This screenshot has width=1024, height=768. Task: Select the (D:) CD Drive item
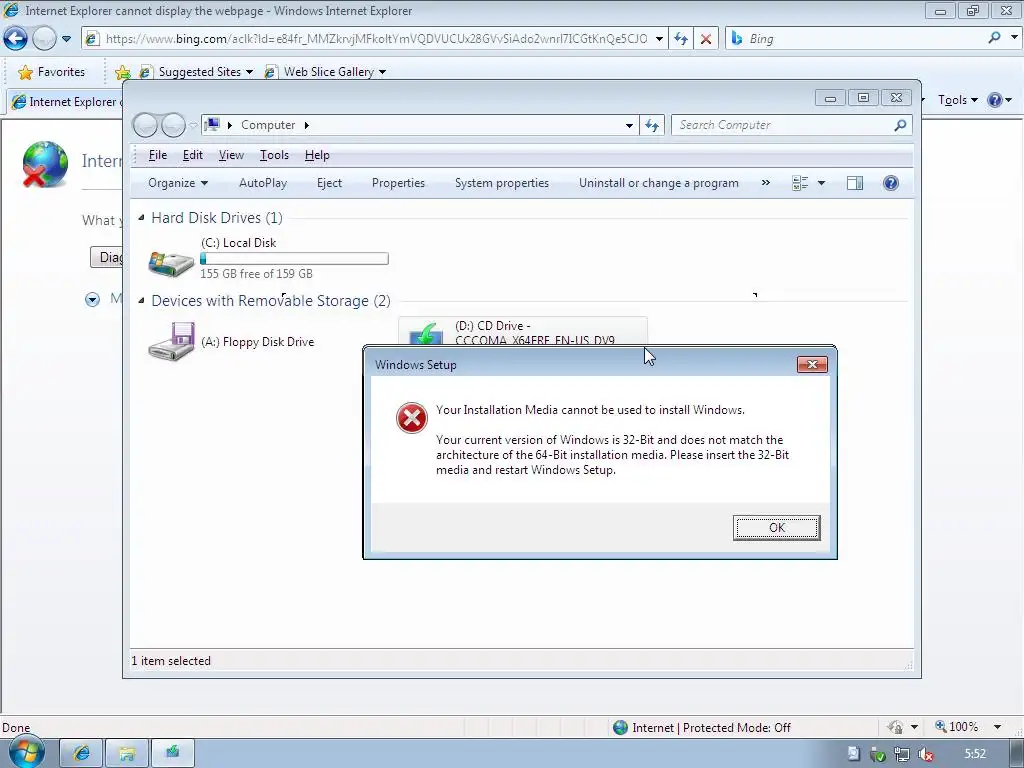coord(522,331)
